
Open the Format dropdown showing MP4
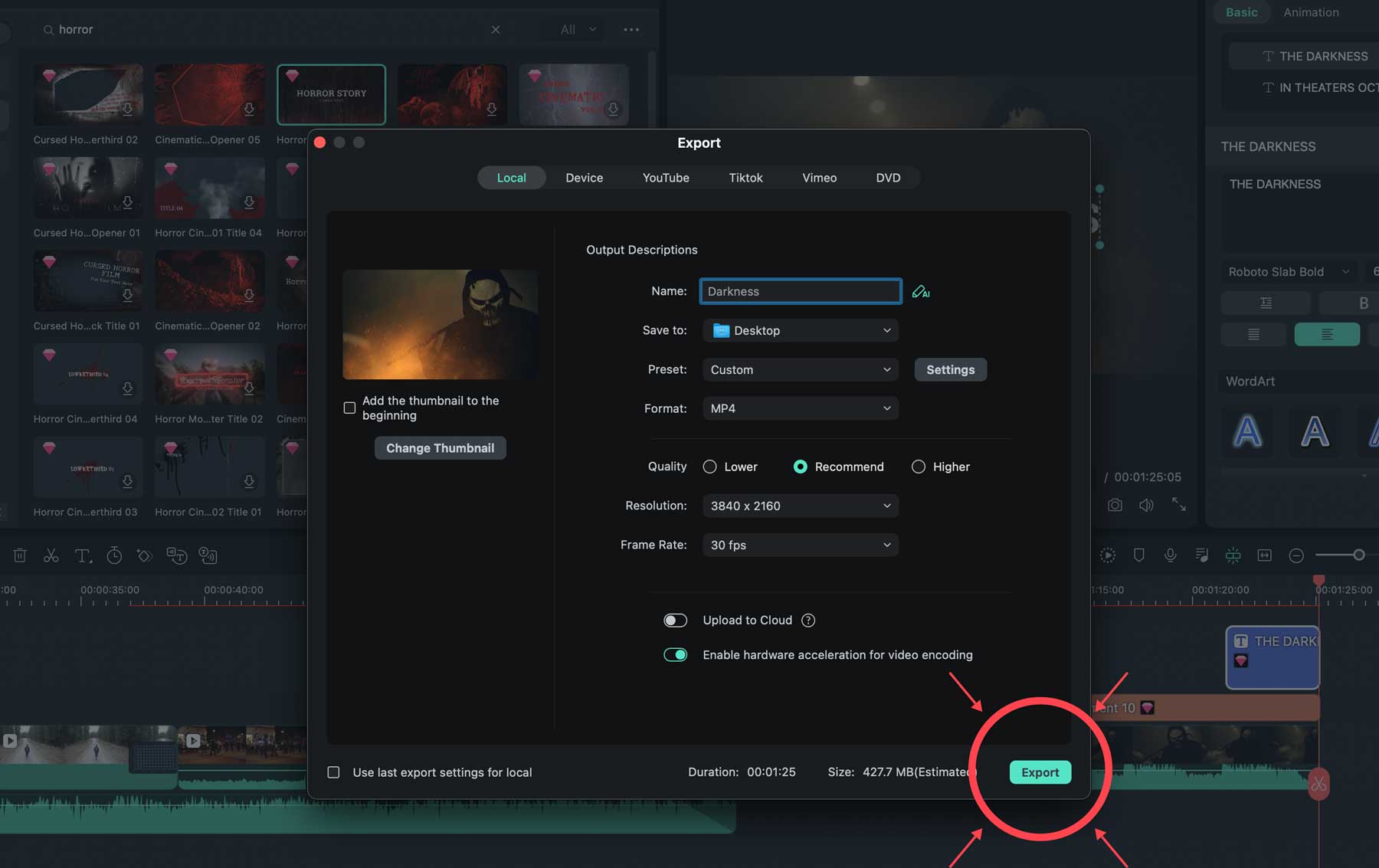(800, 408)
